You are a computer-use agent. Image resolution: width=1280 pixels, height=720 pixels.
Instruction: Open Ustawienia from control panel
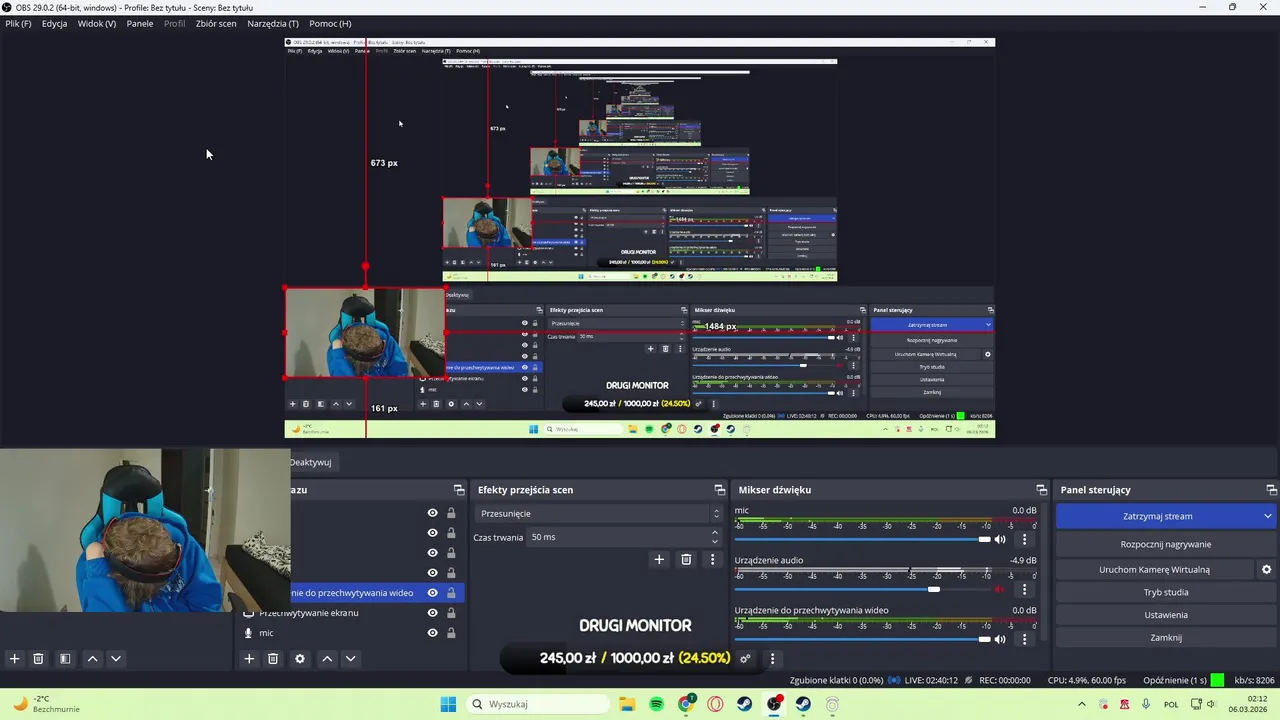tap(1165, 615)
